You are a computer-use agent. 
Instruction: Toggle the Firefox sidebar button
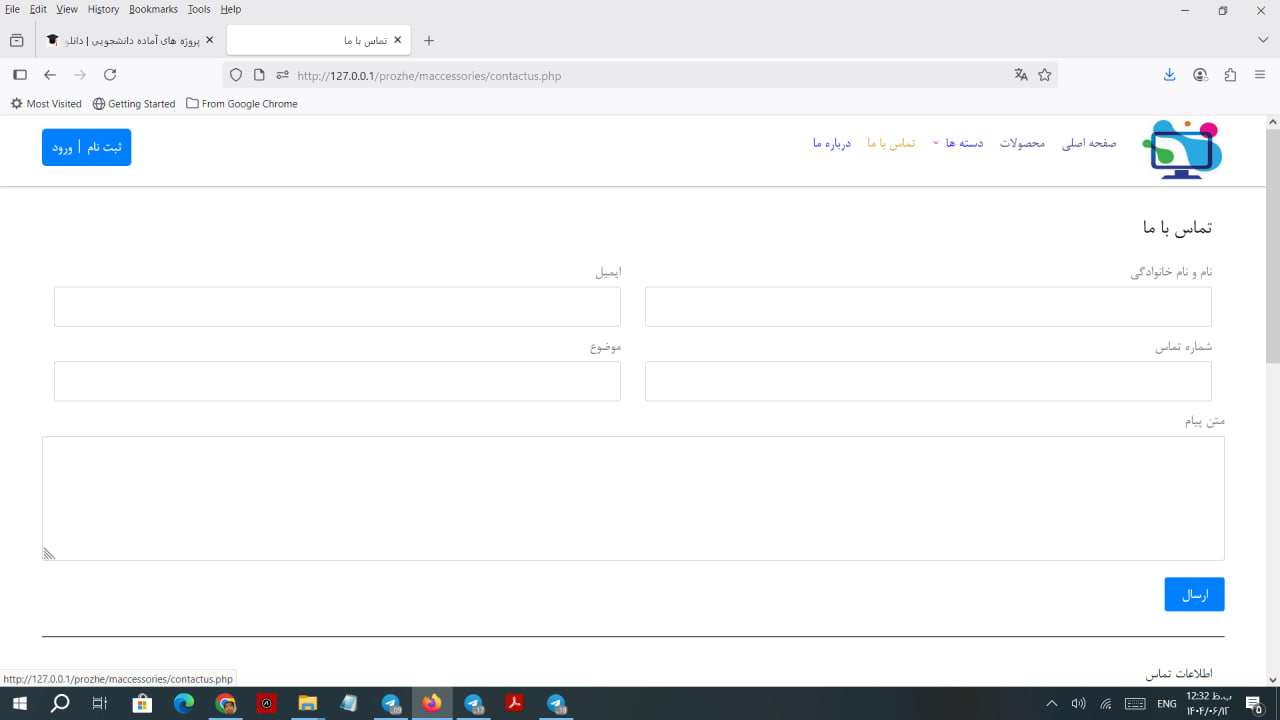(x=19, y=75)
